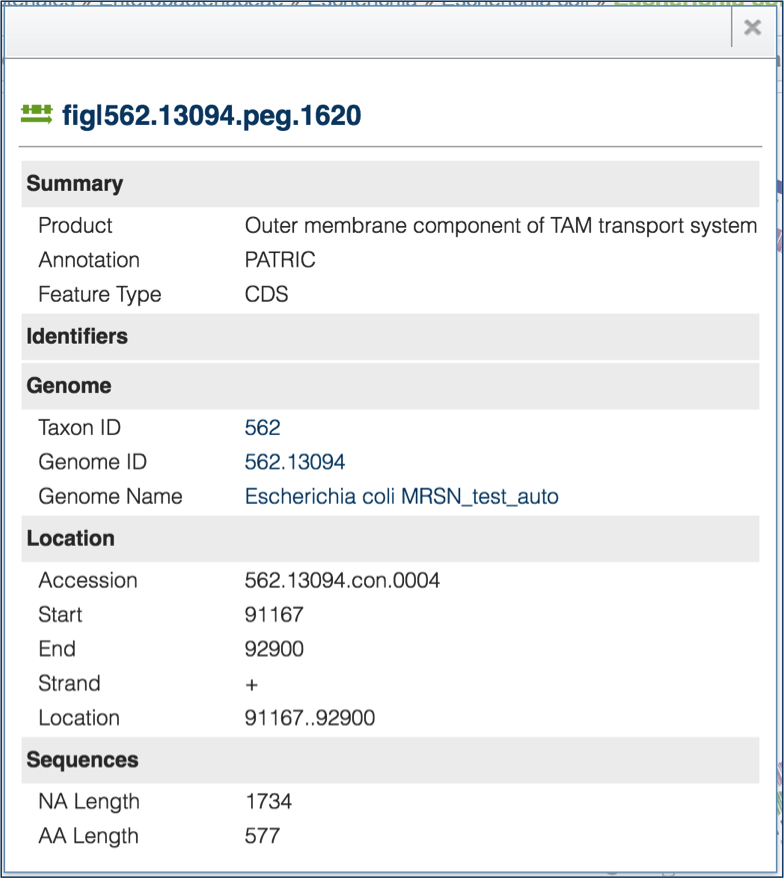The image size is (784, 878).
Task: Click the PATRIC annotation value
Action: point(280,260)
